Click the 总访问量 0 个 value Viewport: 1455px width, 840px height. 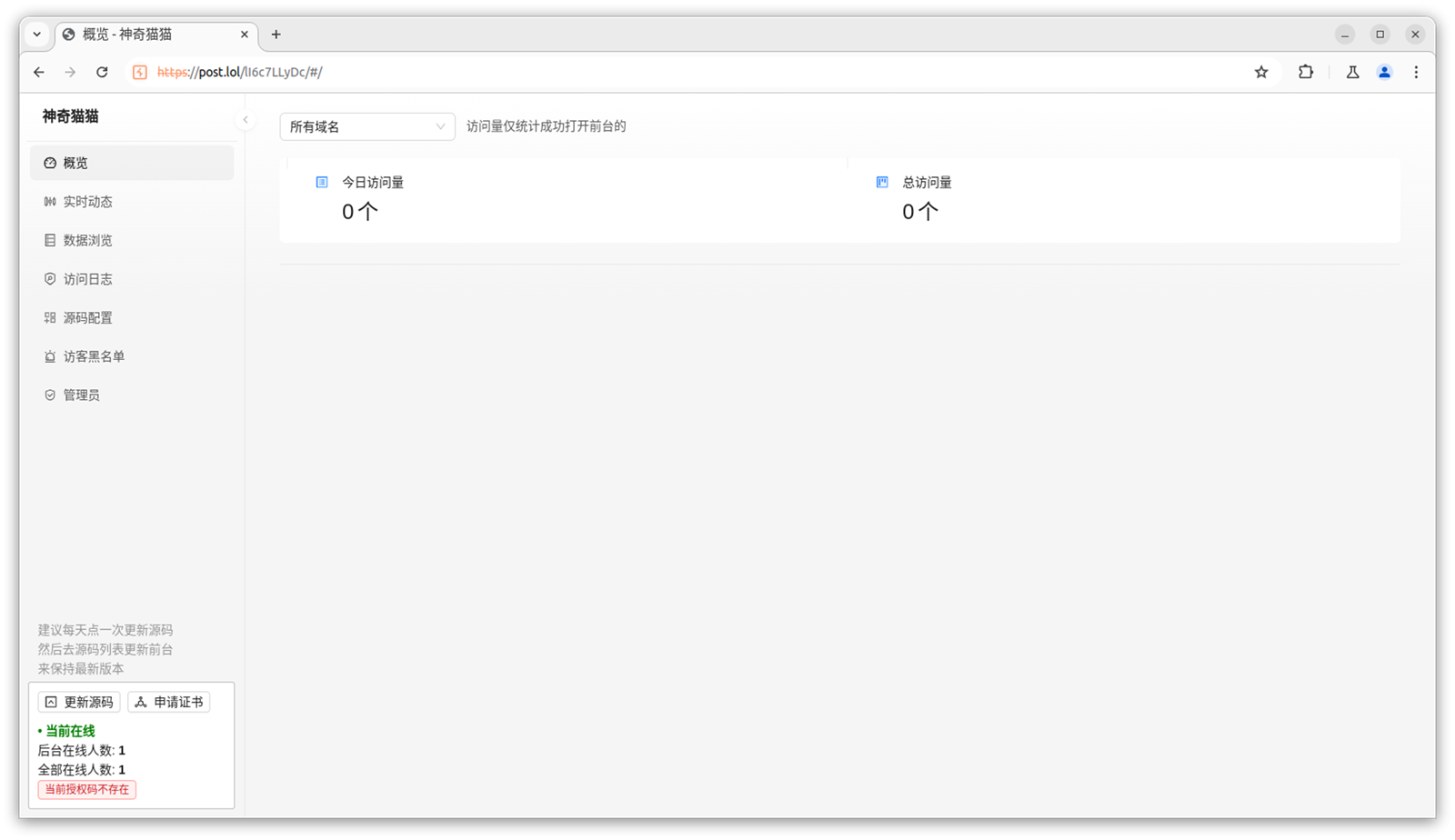(x=920, y=212)
